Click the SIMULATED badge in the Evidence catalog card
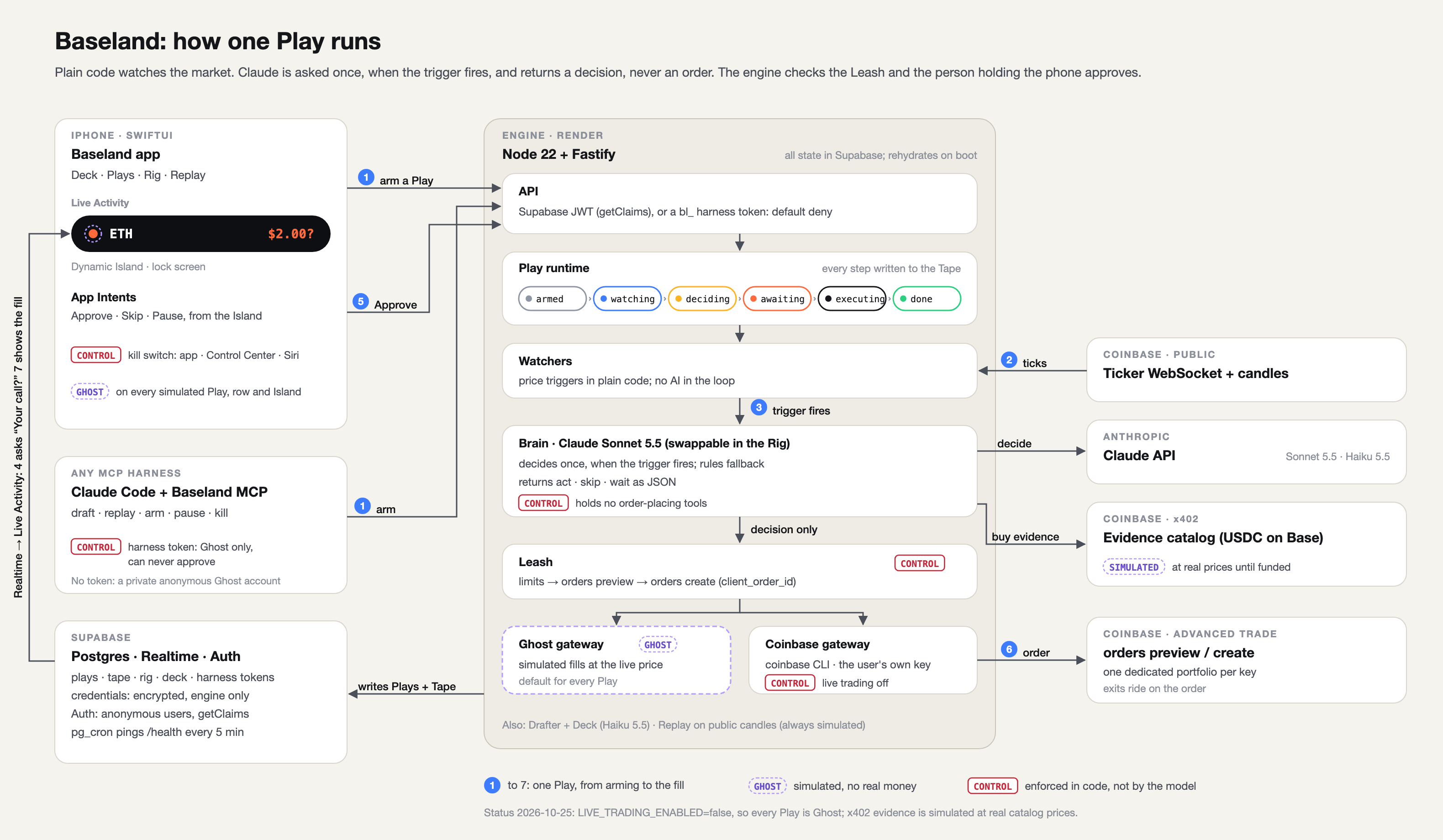1443x840 pixels. pos(1134,567)
